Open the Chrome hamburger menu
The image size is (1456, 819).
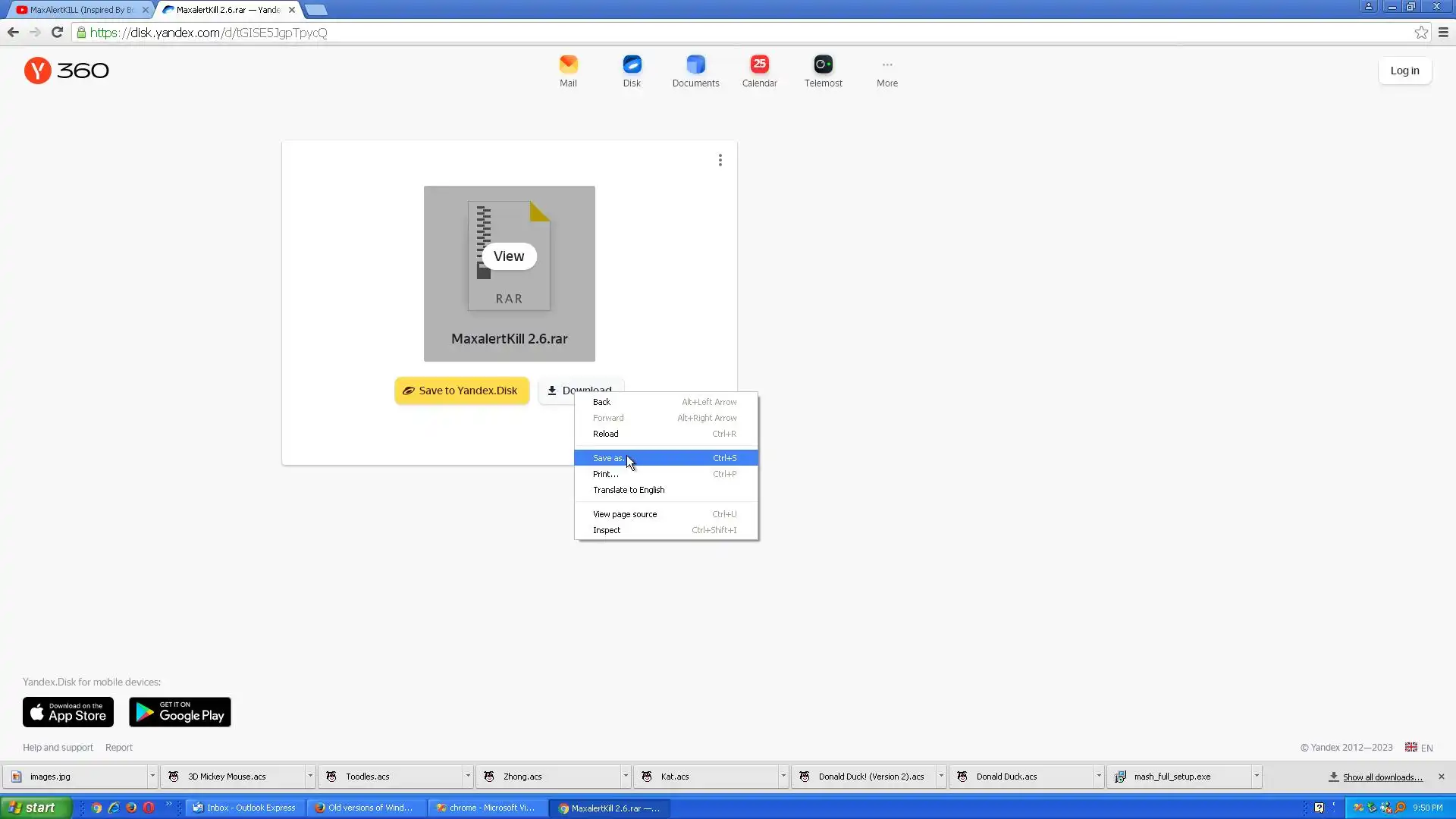click(1443, 33)
